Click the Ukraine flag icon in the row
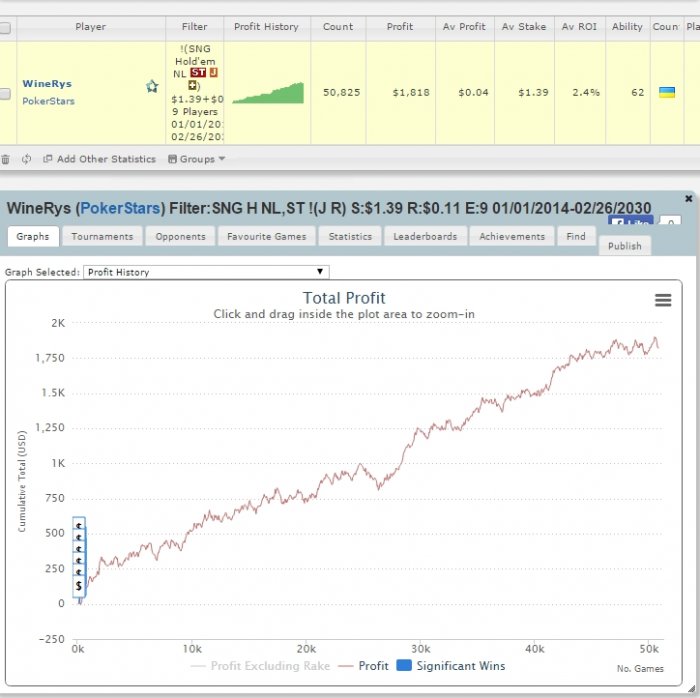Viewport: 700px width, 698px height. coord(667,92)
